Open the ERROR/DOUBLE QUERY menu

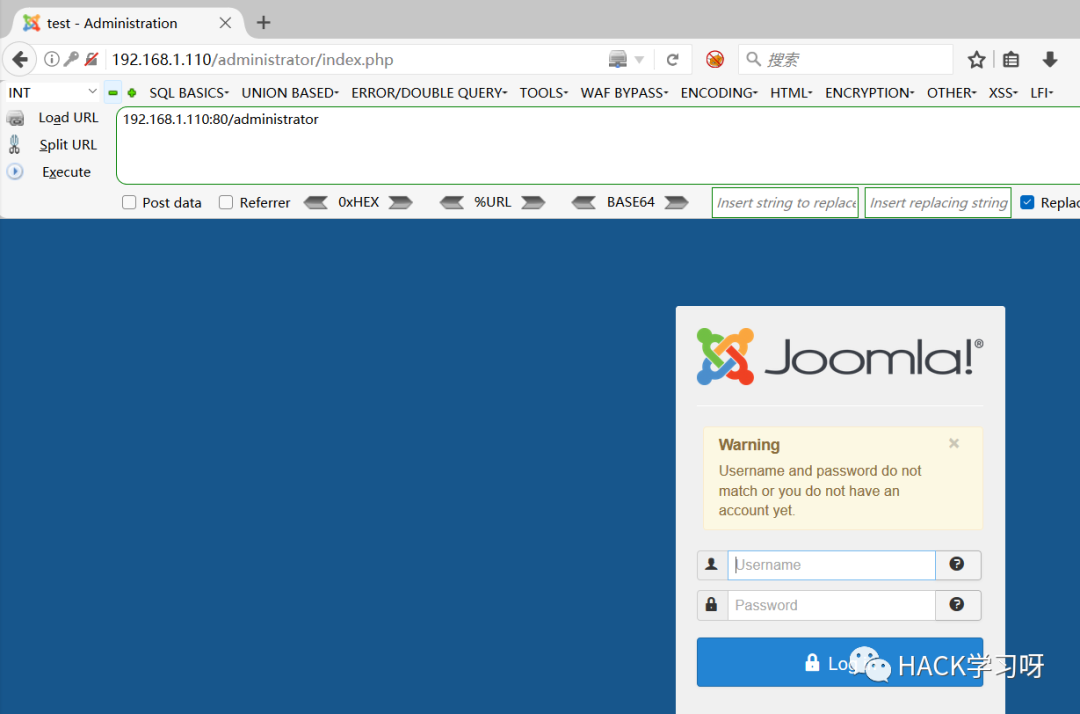429,93
